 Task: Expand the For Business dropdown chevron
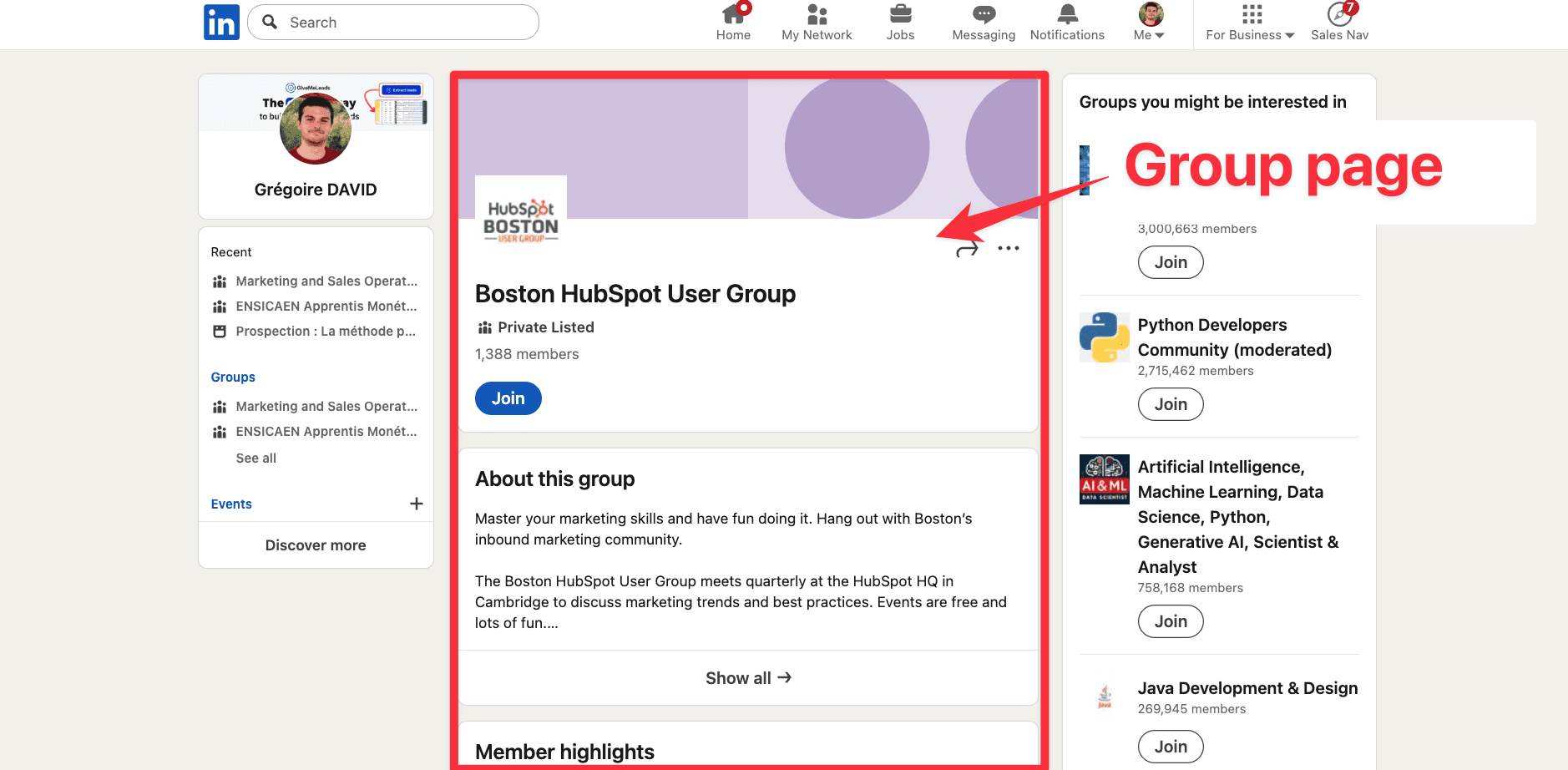tap(1290, 35)
